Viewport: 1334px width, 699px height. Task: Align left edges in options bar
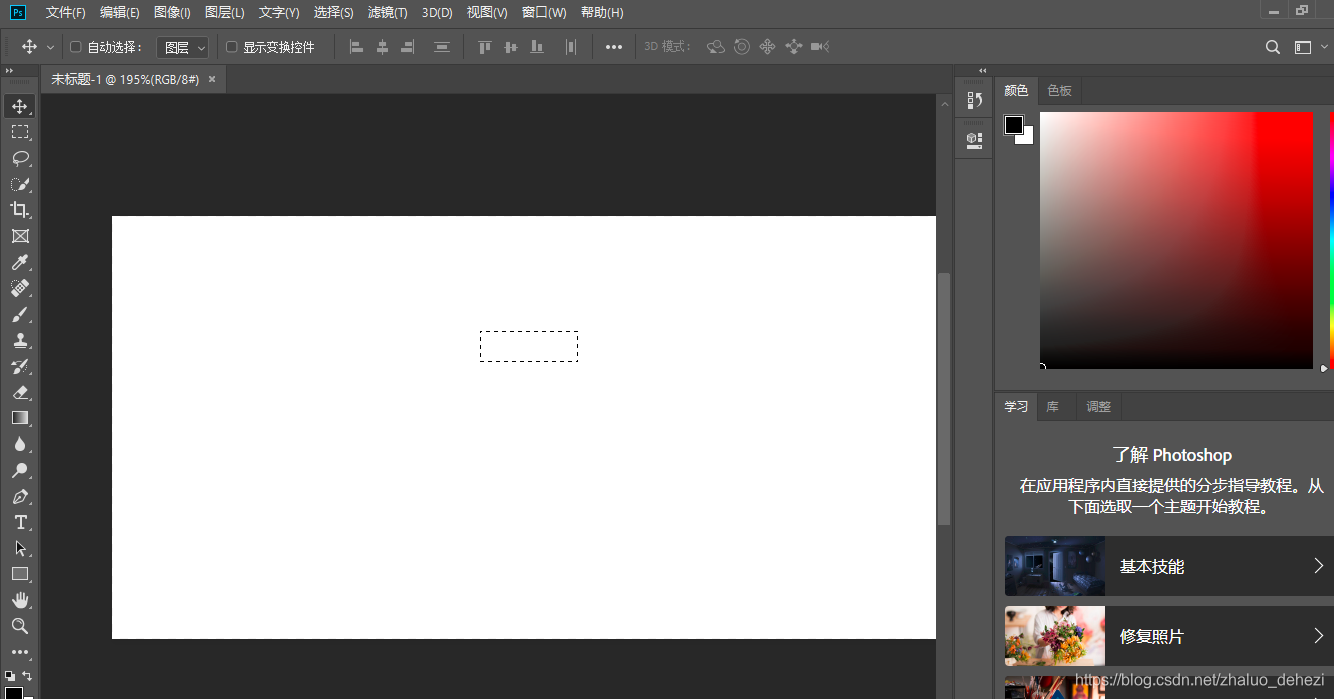pos(356,47)
